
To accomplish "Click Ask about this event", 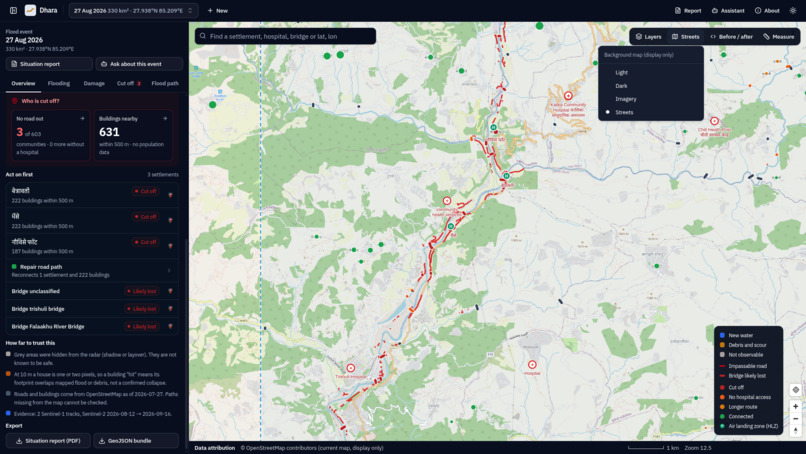I will (139, 64).
